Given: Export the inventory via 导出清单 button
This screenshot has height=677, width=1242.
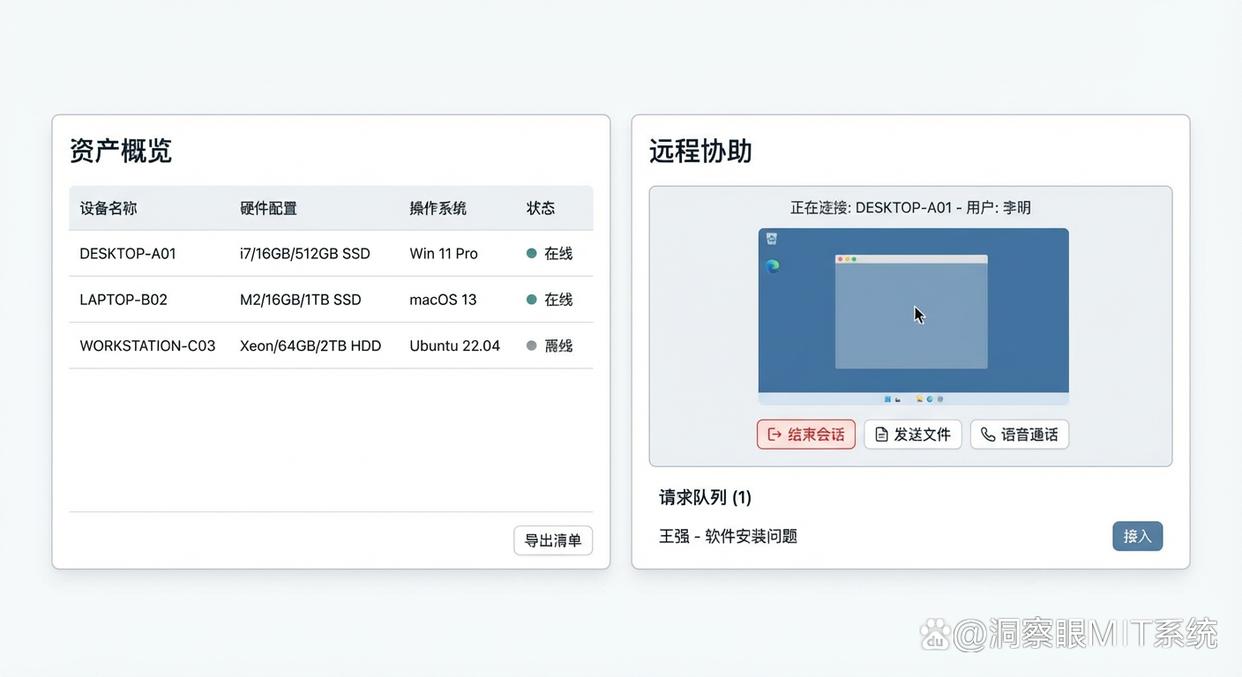Looking at the screenshot, I should click(553, 540).
